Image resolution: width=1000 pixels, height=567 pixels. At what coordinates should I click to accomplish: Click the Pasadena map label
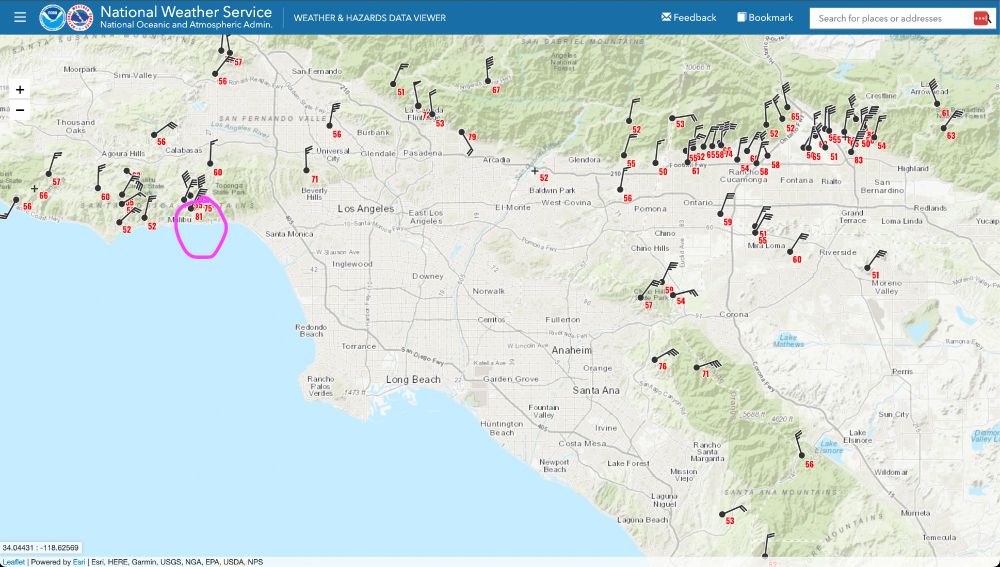point(422,153)
